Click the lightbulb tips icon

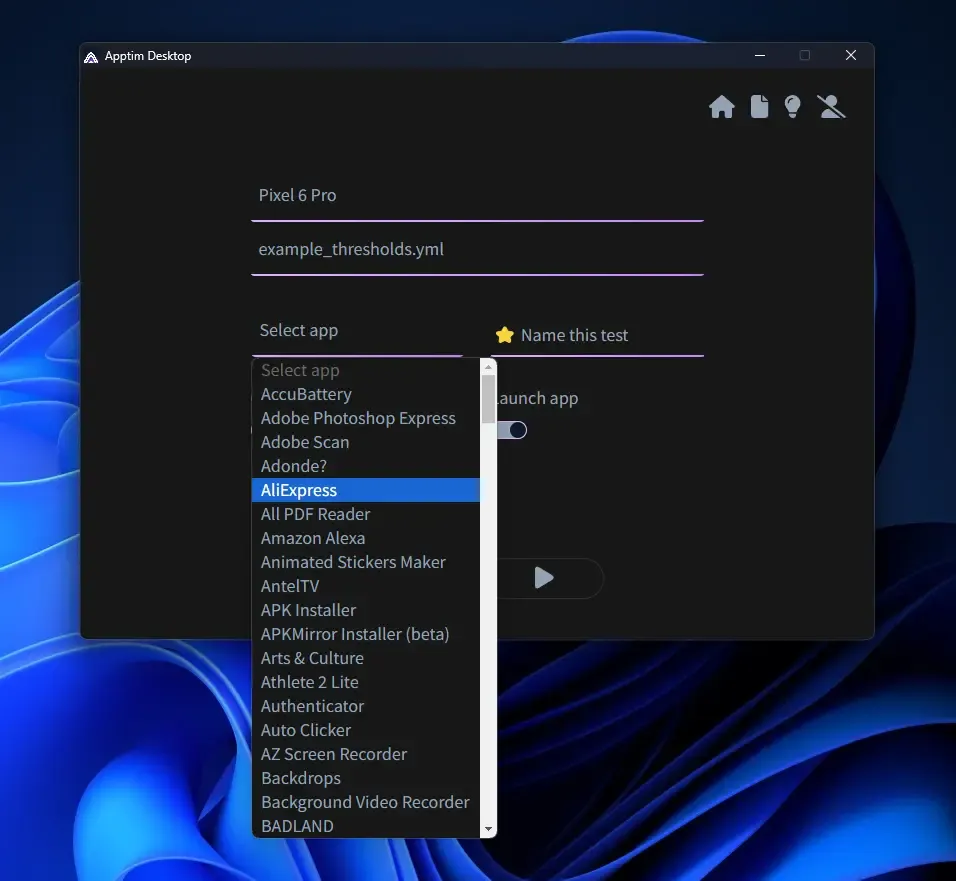[x=792, y=107]
